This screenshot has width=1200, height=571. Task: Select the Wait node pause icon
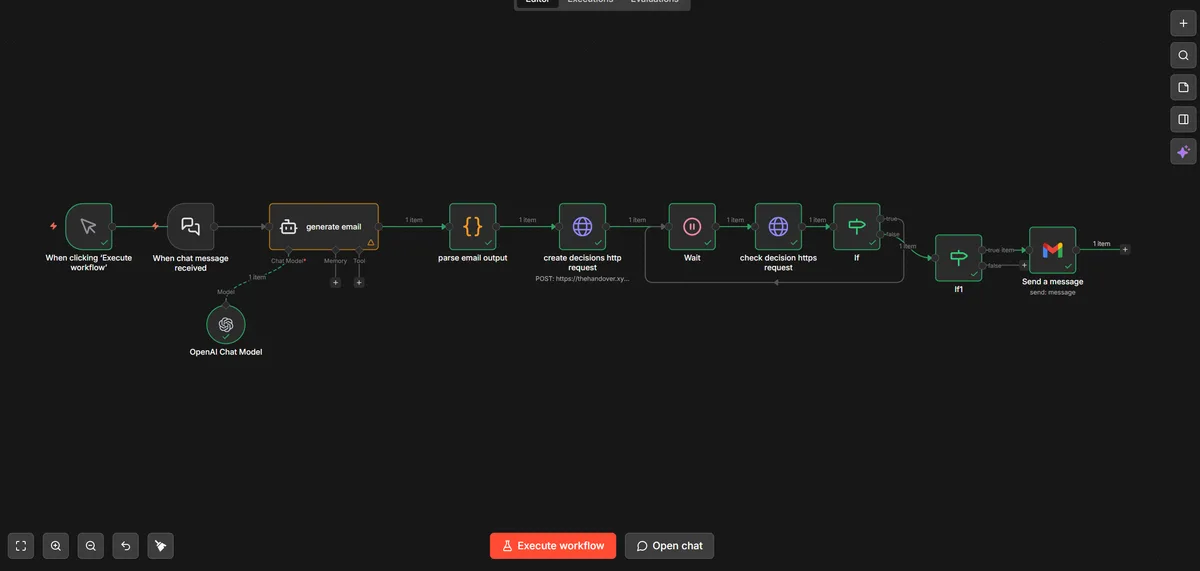click(692, 226)
